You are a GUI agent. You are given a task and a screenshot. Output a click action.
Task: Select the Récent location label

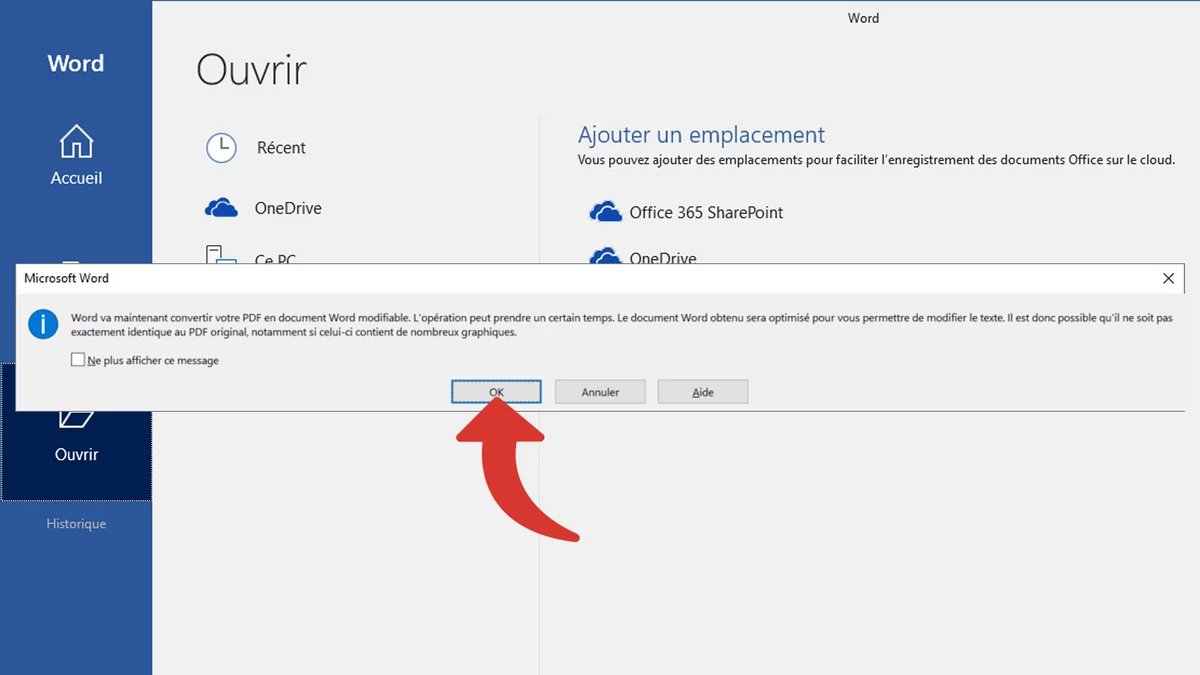[x=281, y=148]
